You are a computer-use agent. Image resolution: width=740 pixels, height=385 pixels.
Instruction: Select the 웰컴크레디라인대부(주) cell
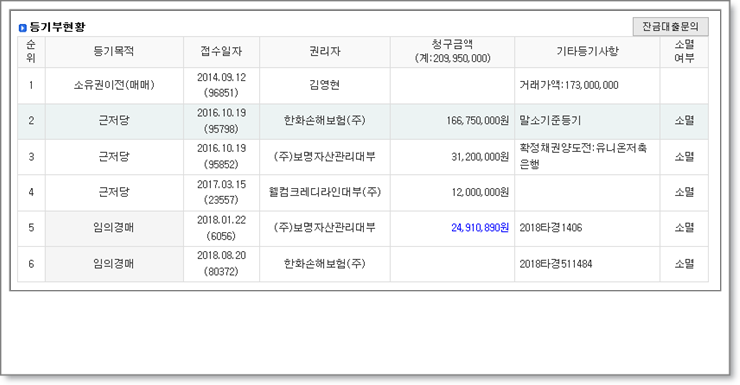(x=325, y=193)
